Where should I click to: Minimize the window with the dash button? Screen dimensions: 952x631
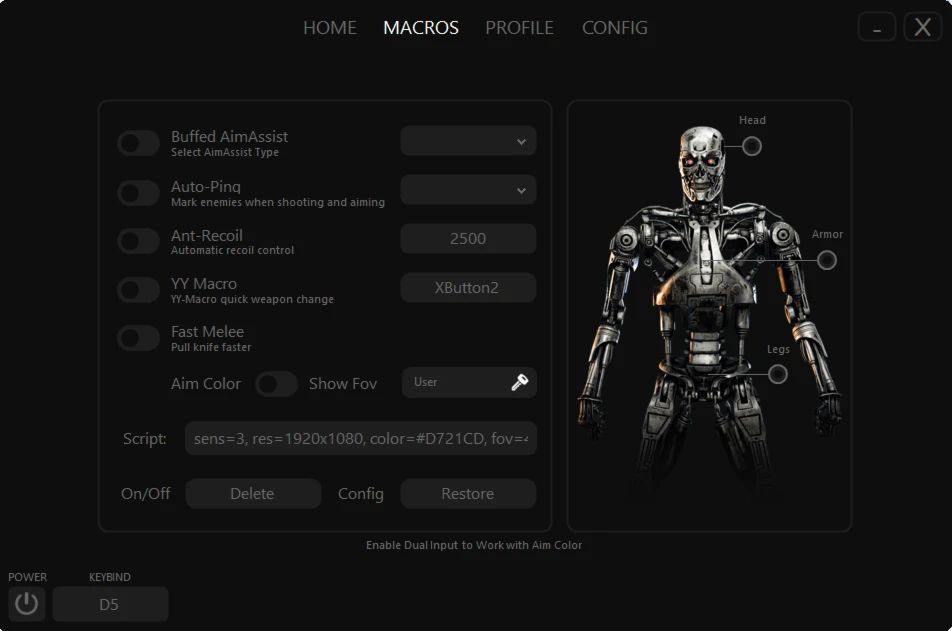tap(877, 27)
